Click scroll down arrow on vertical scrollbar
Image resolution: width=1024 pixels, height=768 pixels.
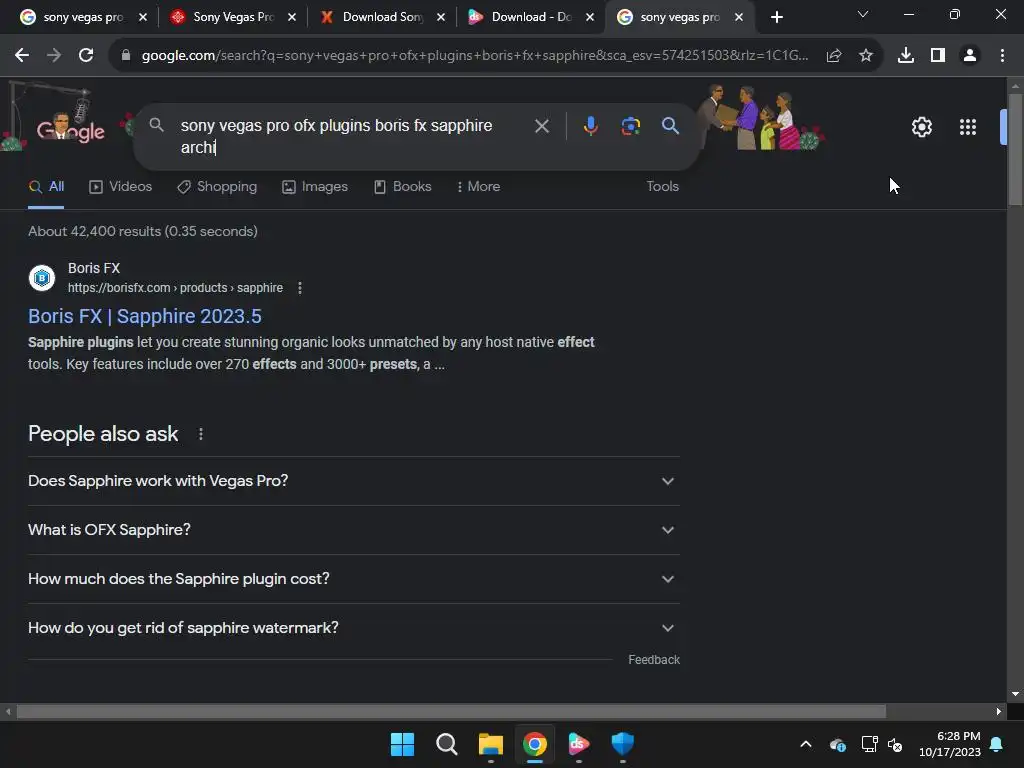(1015, 694)
